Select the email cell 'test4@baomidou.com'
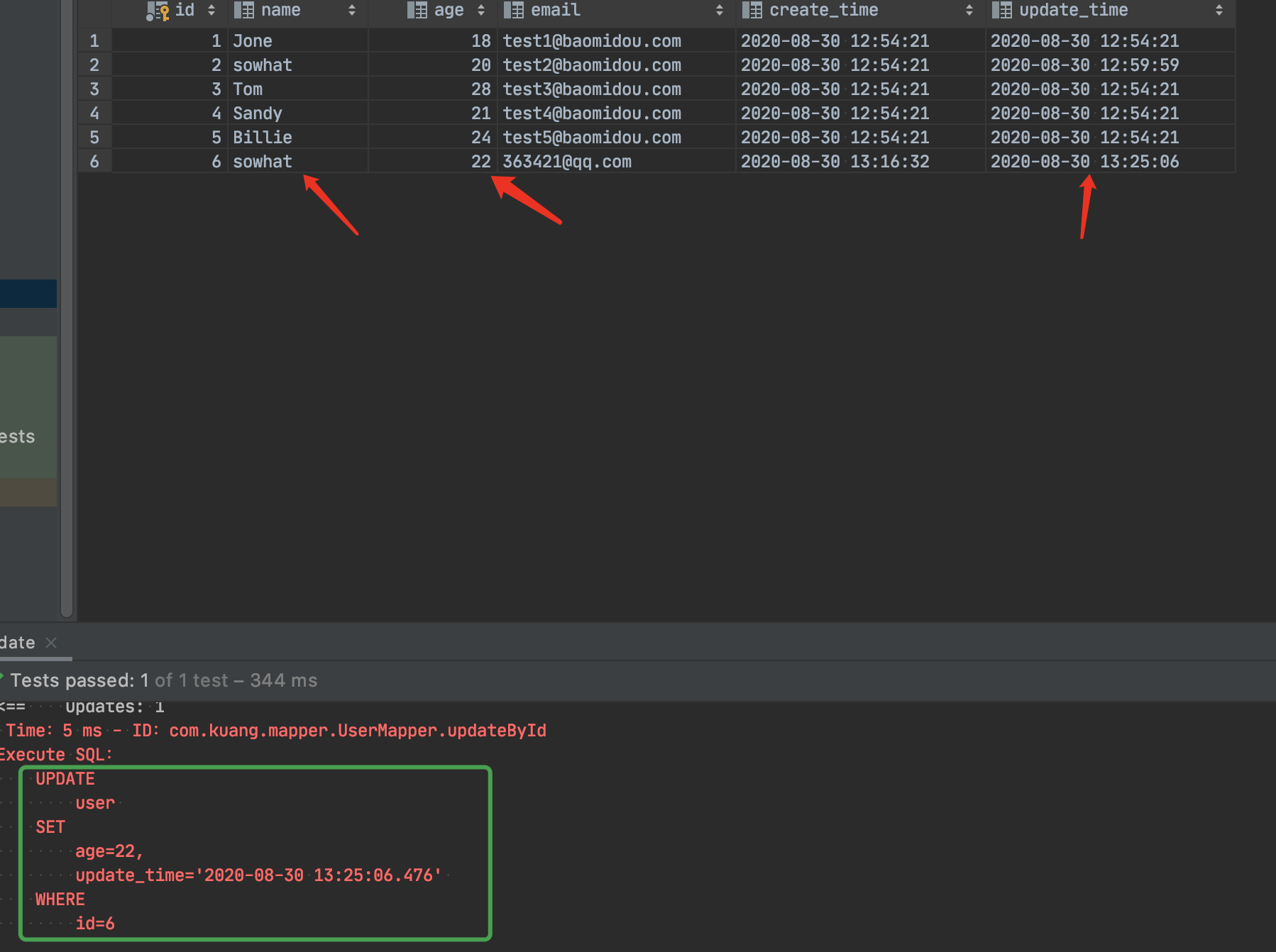The width and height of the screenshot is (1276, 952). (x=616, y=114)
